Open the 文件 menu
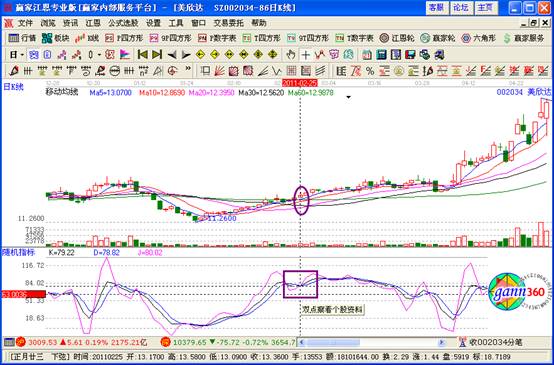Viewport: 554px width, 365px height. (25, 23)
